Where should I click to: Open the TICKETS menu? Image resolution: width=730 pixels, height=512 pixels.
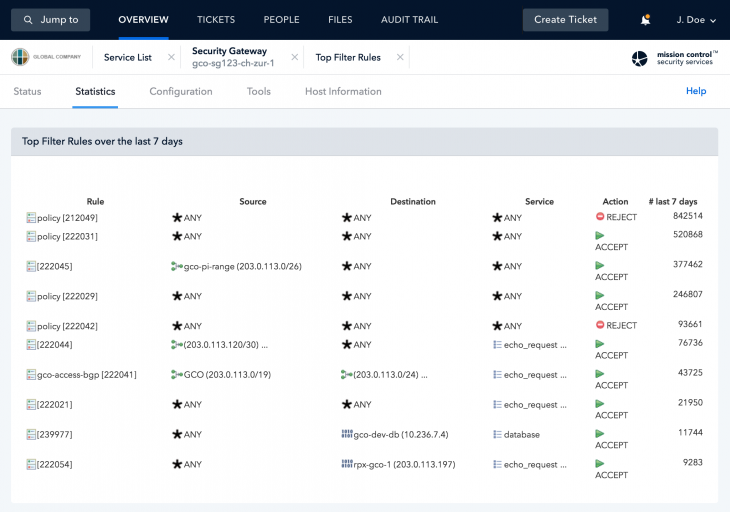(x=216, y=20)
